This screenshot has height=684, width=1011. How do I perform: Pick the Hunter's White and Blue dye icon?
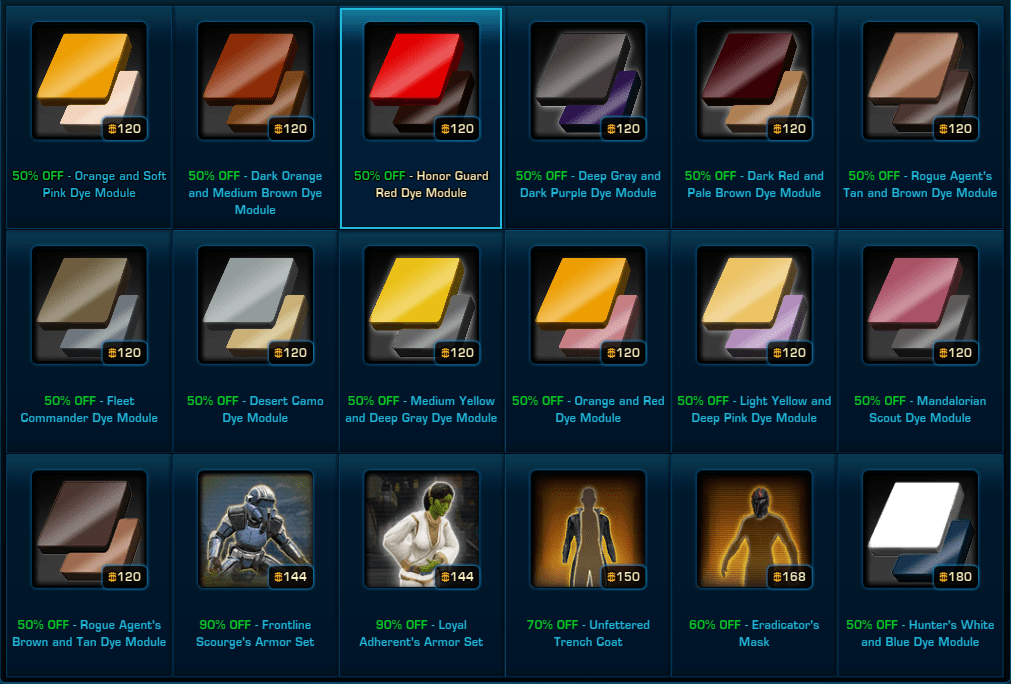coord(920,529)
